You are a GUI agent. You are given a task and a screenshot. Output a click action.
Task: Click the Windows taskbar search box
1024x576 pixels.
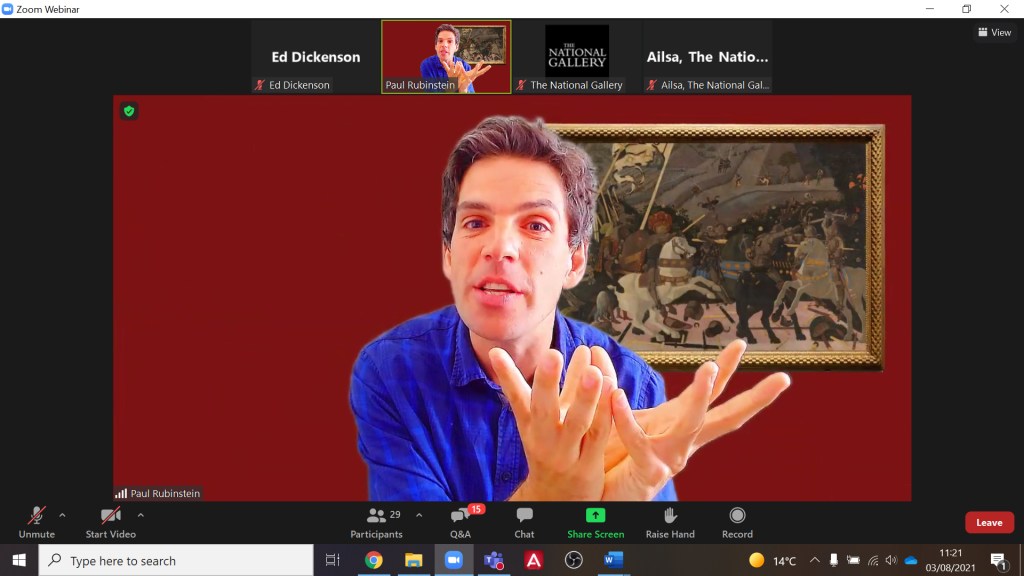[175, 560]
